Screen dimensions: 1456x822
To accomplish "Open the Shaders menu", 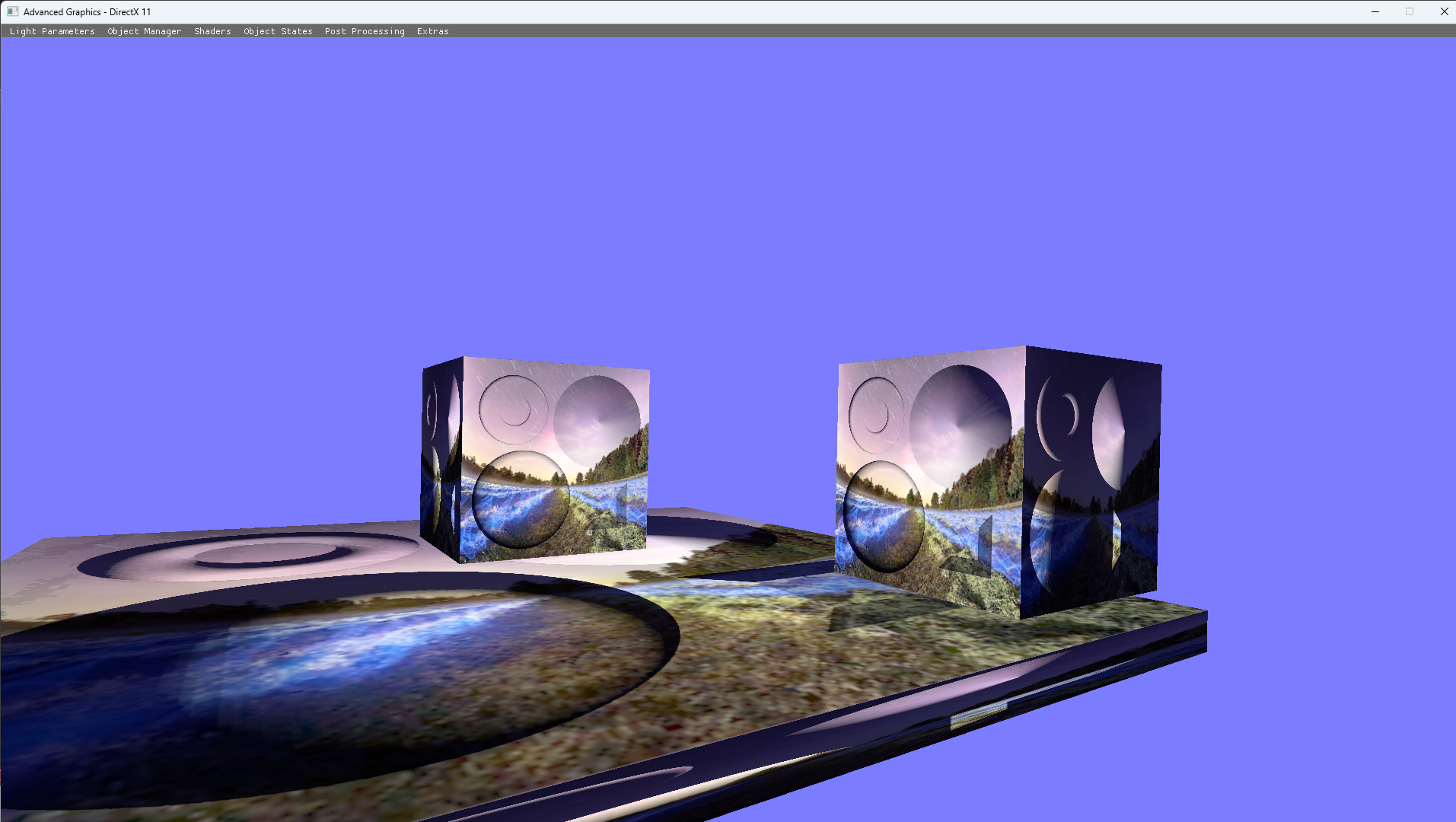I will 212,31.
